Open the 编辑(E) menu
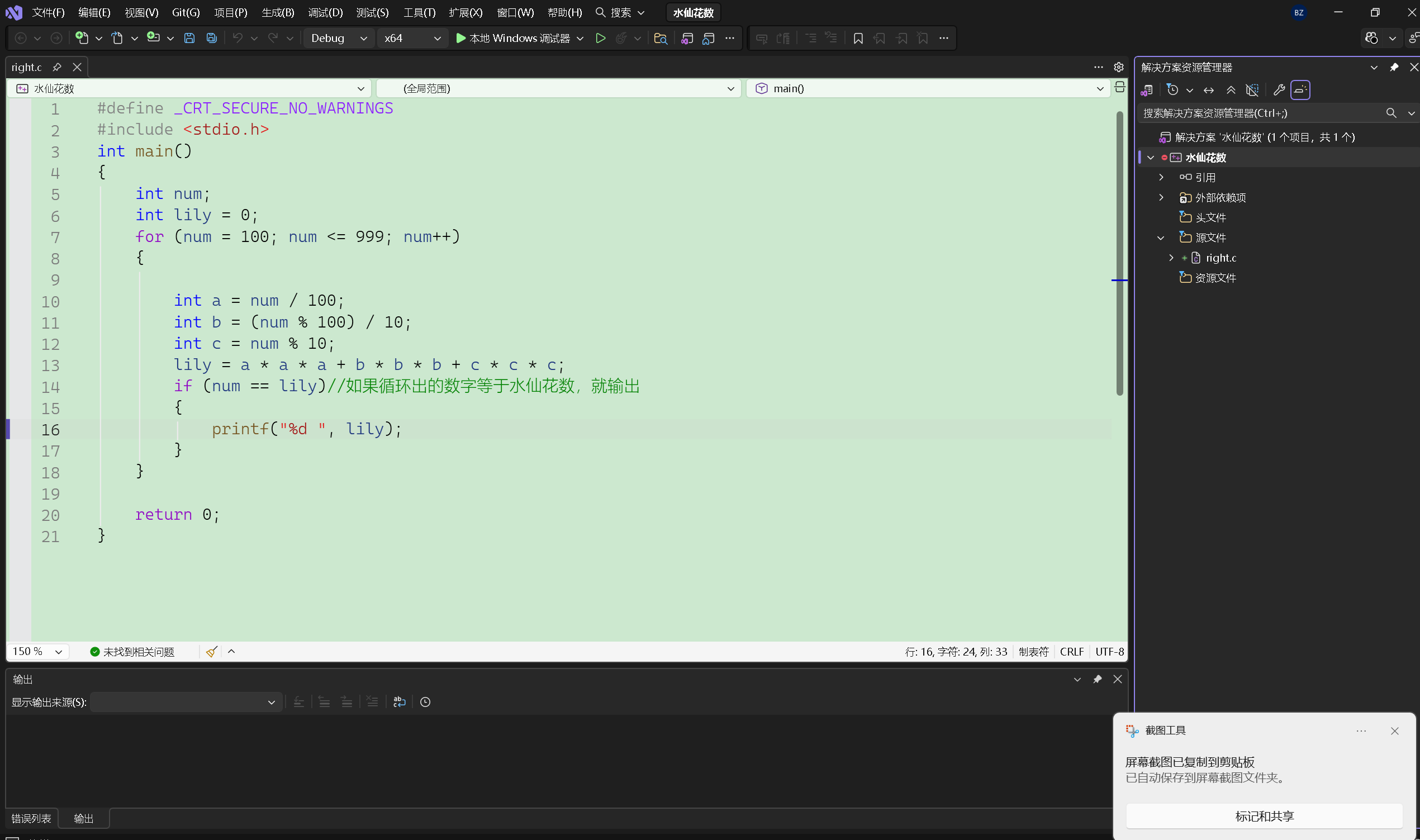 (94, 12)
